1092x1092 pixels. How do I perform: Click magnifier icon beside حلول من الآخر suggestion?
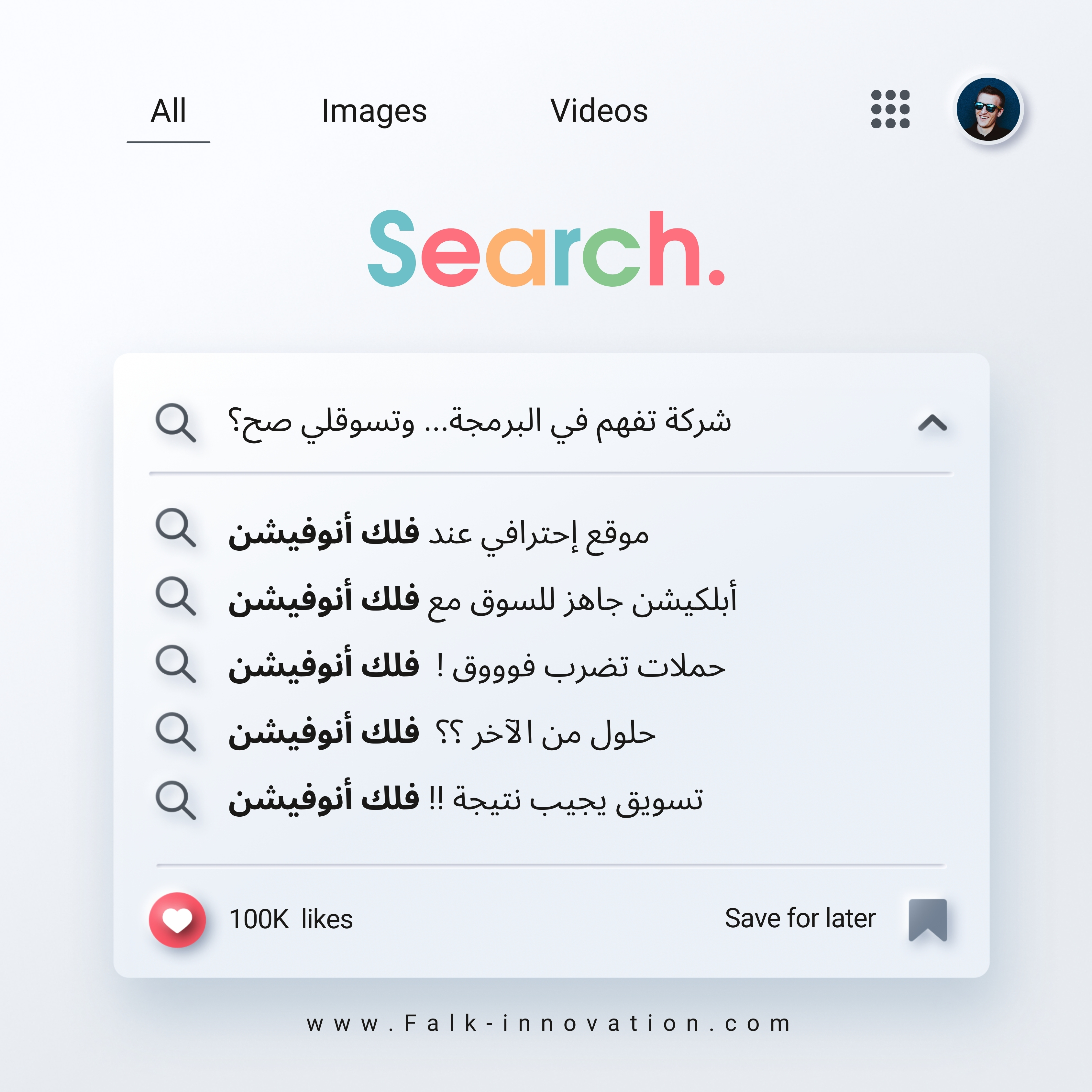click(x=175, y=731)
